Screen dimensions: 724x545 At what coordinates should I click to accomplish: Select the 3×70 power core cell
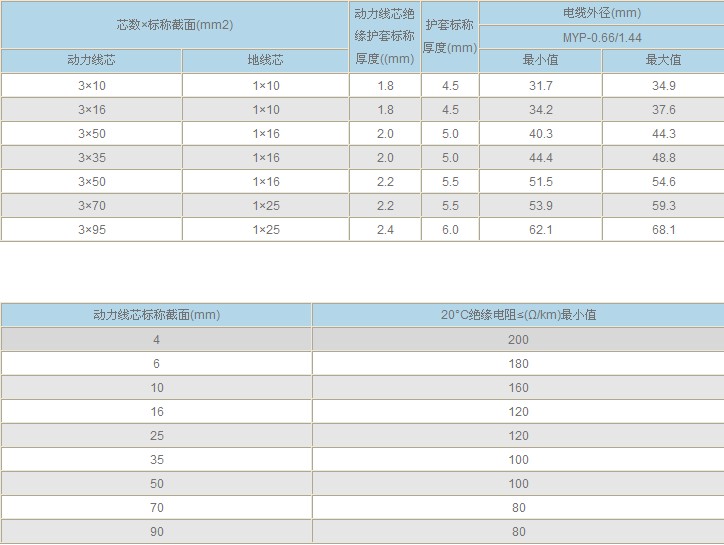click(x=91, y=206)
